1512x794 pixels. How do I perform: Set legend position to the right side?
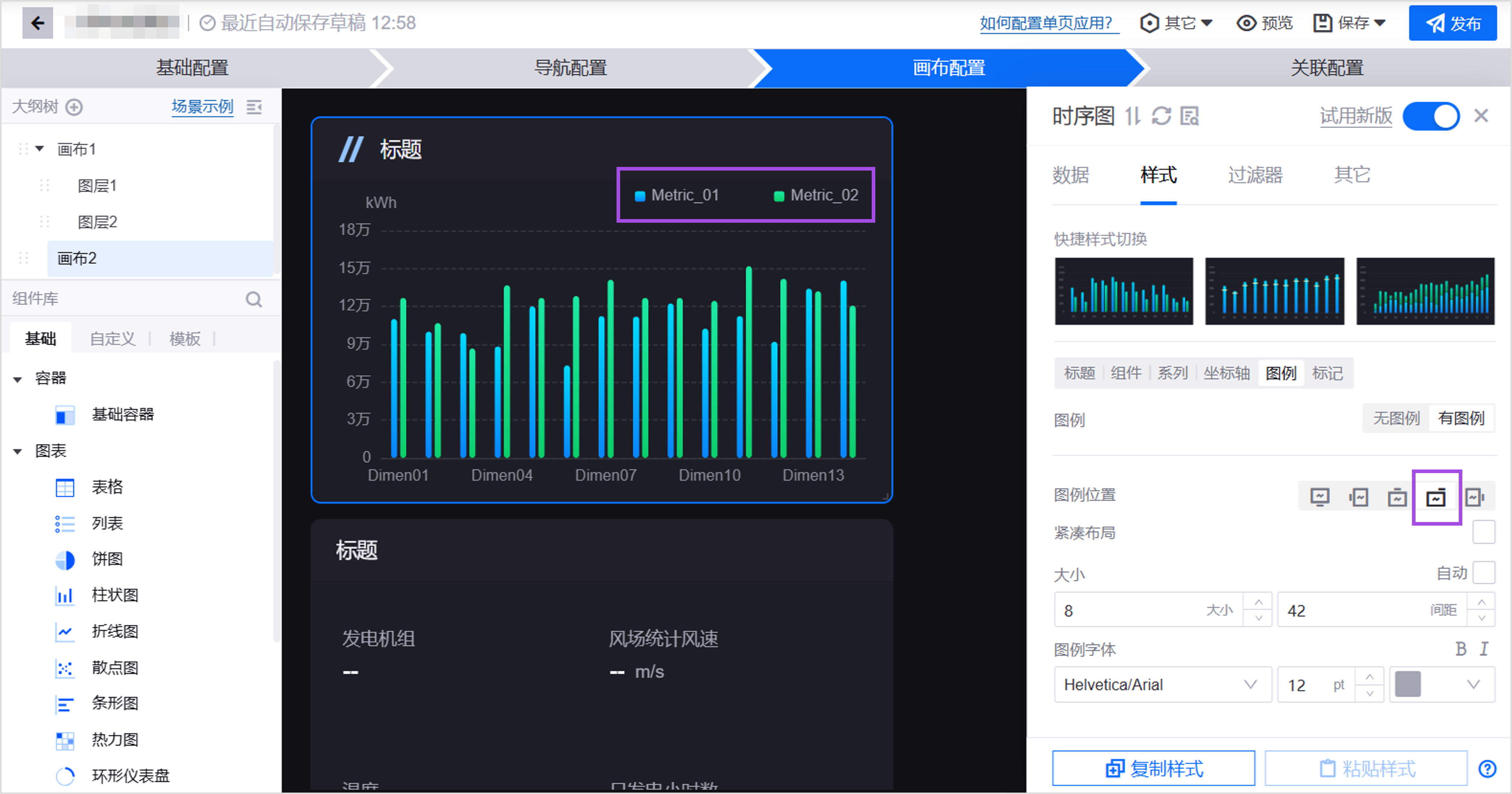(x=1475, y=498)
